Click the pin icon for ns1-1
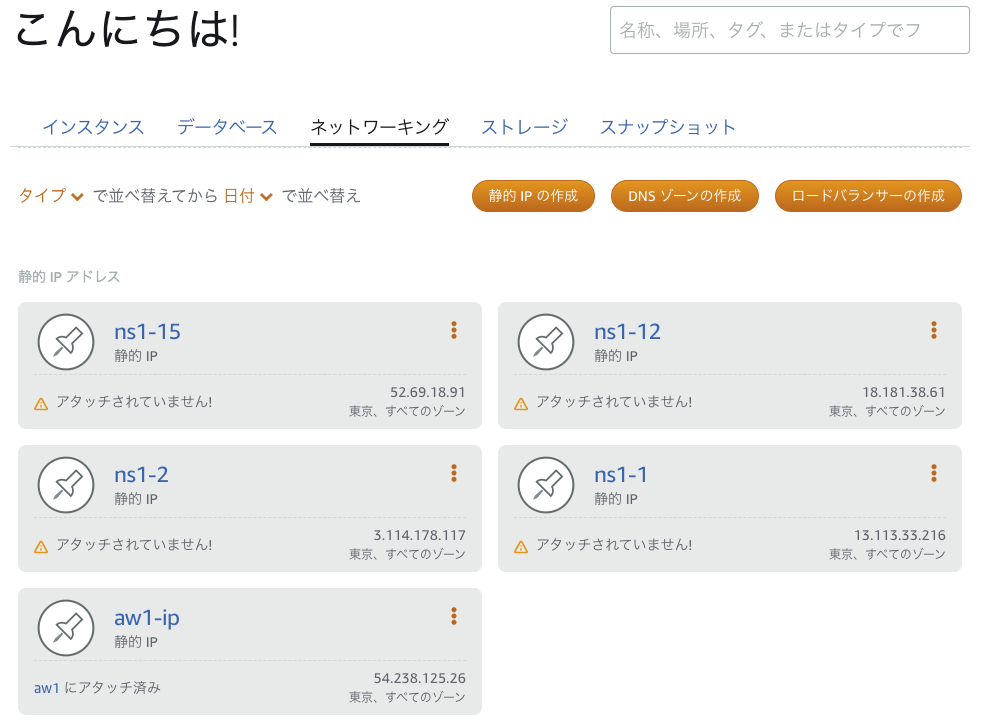The image size is (983, 721). coord(547,485)
